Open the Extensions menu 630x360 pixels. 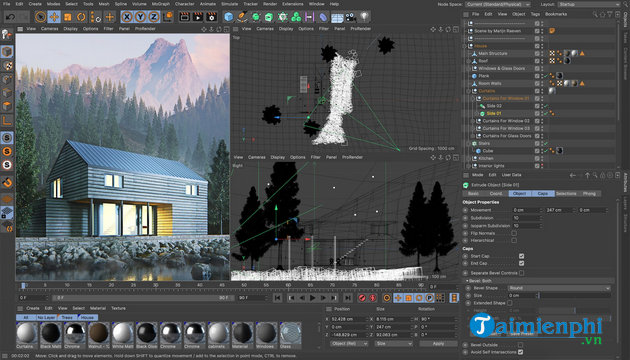click(292, 4)
